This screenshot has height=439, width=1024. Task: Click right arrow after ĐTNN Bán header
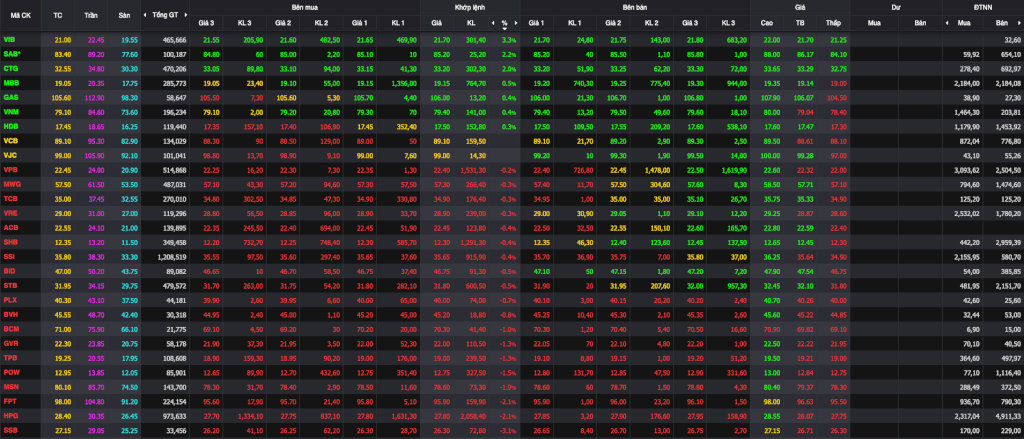click(x=1019, y=23)
